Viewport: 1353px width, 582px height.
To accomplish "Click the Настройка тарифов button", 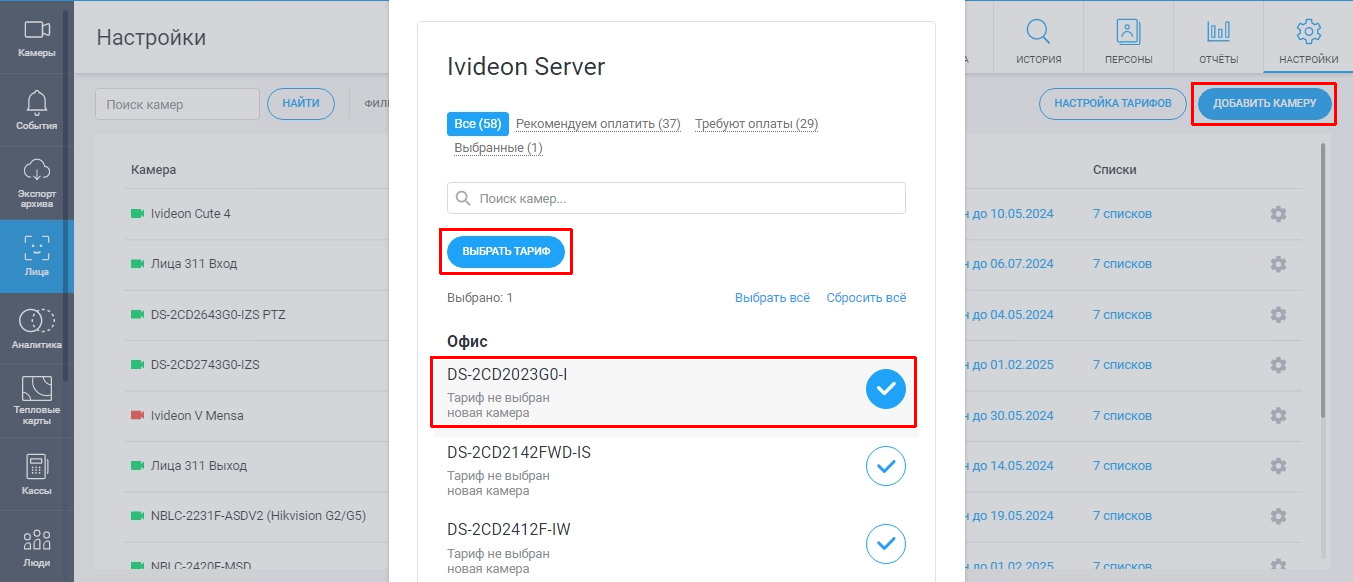I will coord(1113,104).
